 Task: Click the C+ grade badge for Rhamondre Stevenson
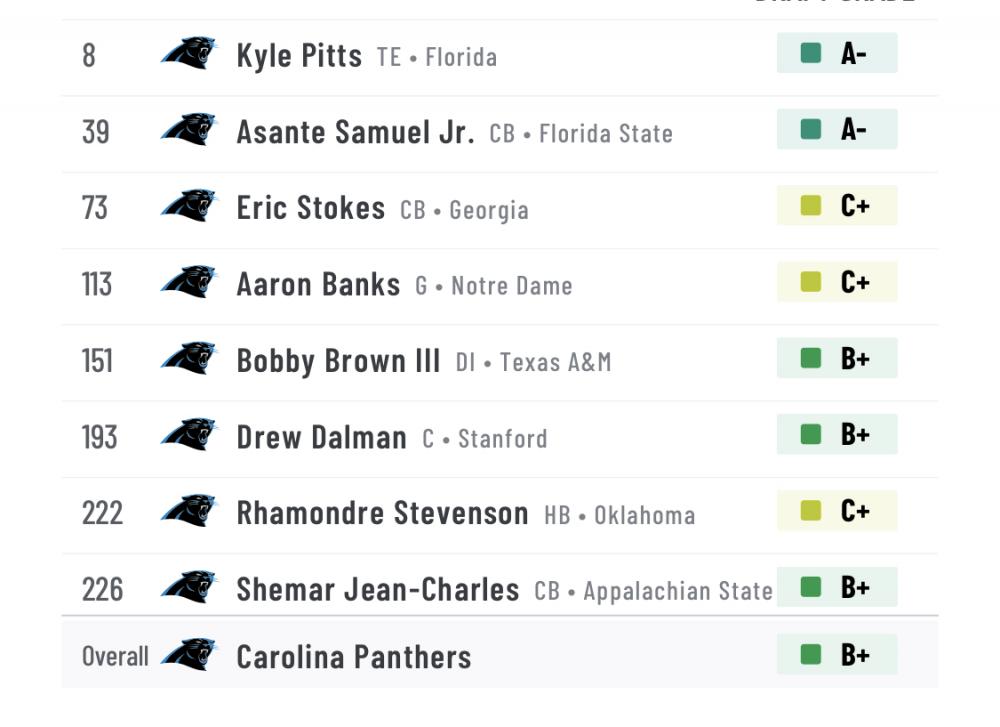click(x=837, y=511)
